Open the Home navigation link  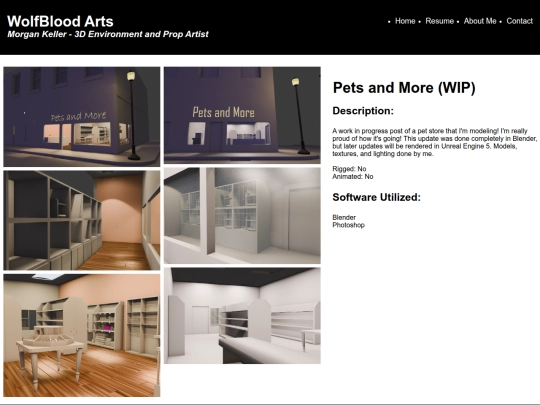pyautogui.click(x=405, y=21)
